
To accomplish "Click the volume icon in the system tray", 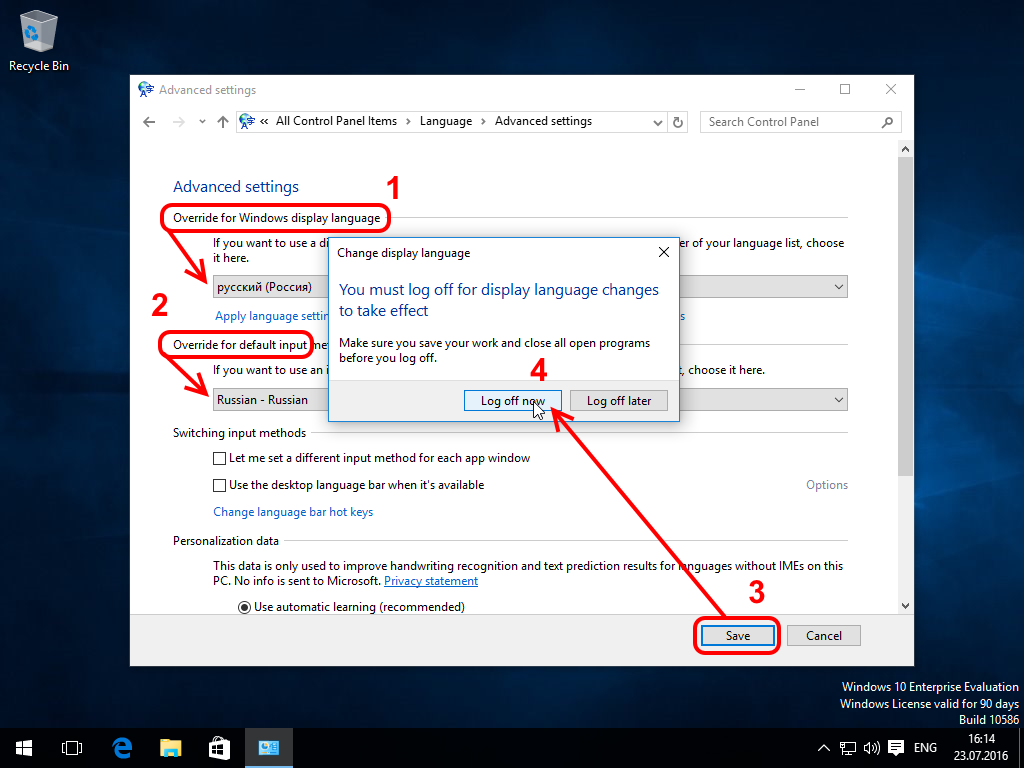I will tap(870, 747).
